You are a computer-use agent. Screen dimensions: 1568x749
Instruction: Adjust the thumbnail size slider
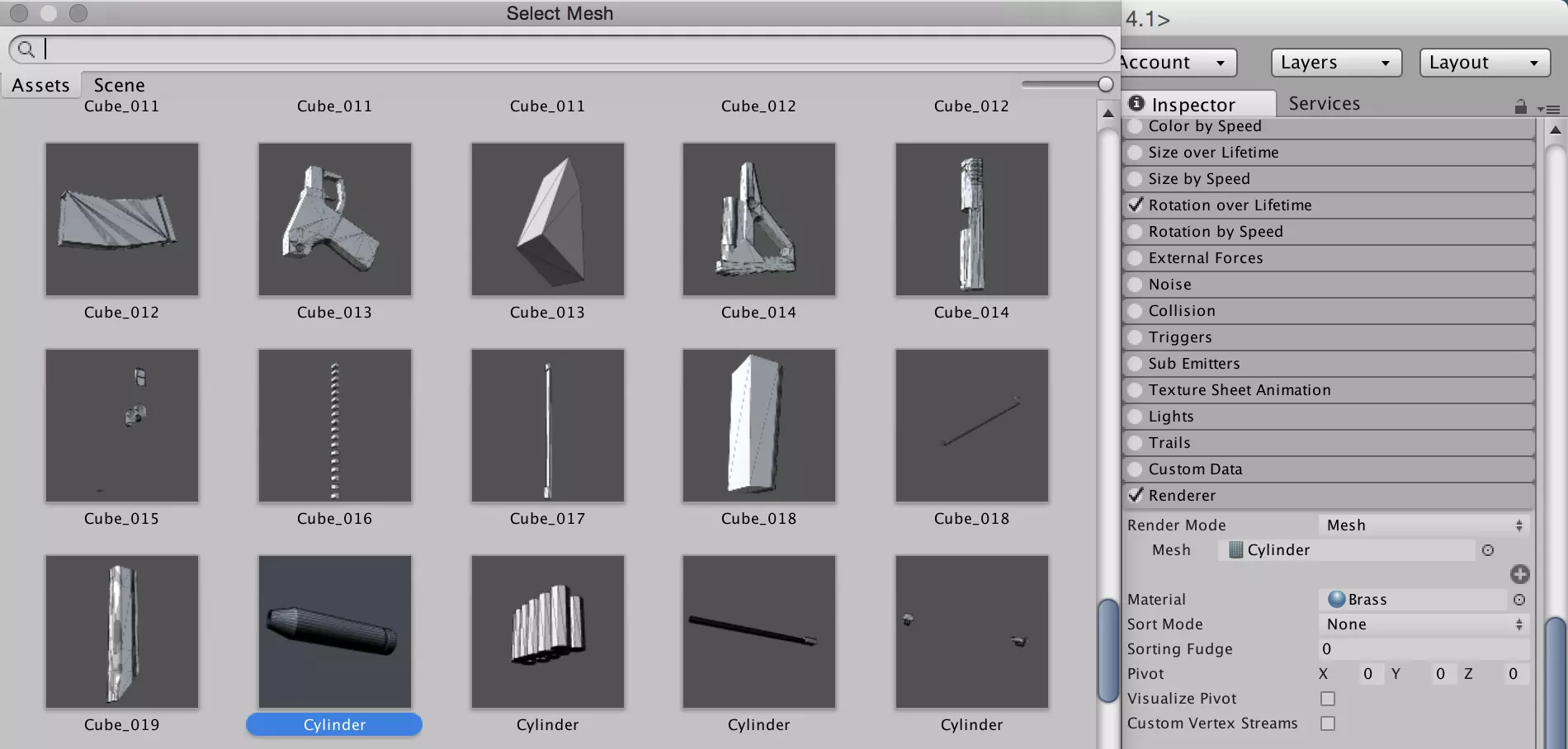pyautogui.click(x=1105, y=84)
